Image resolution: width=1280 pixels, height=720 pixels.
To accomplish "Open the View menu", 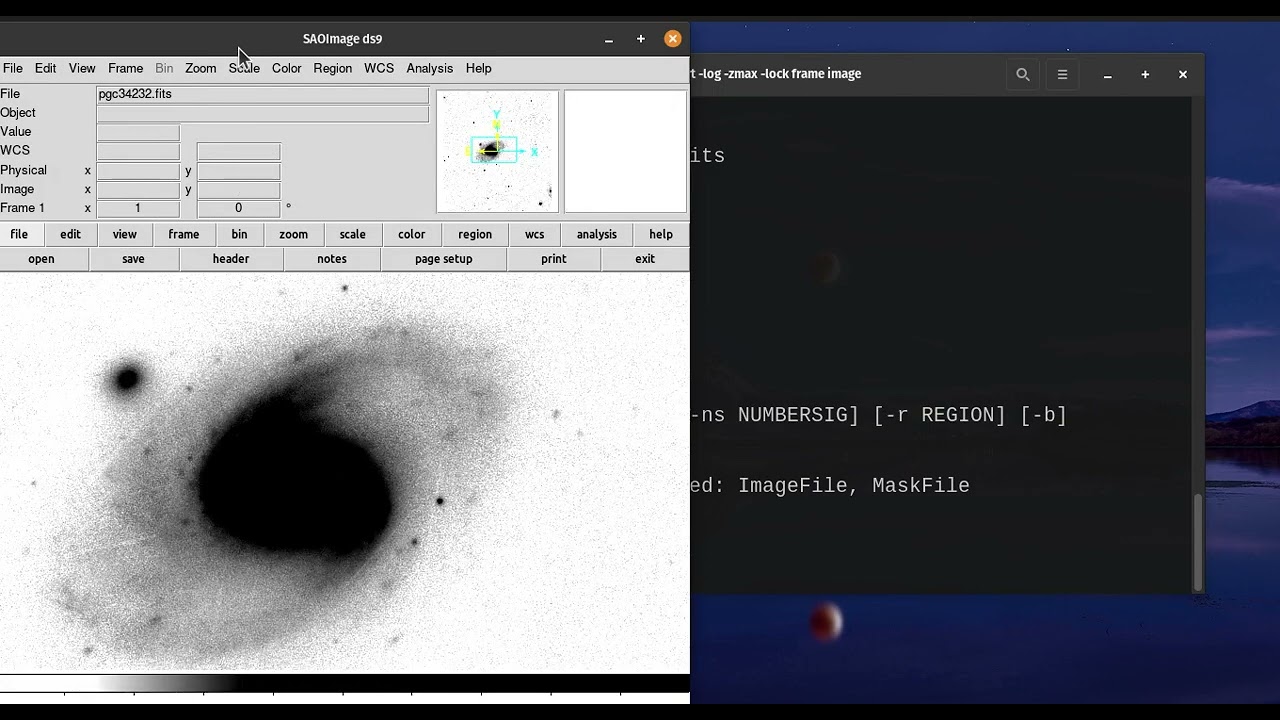I will point(82,68).
